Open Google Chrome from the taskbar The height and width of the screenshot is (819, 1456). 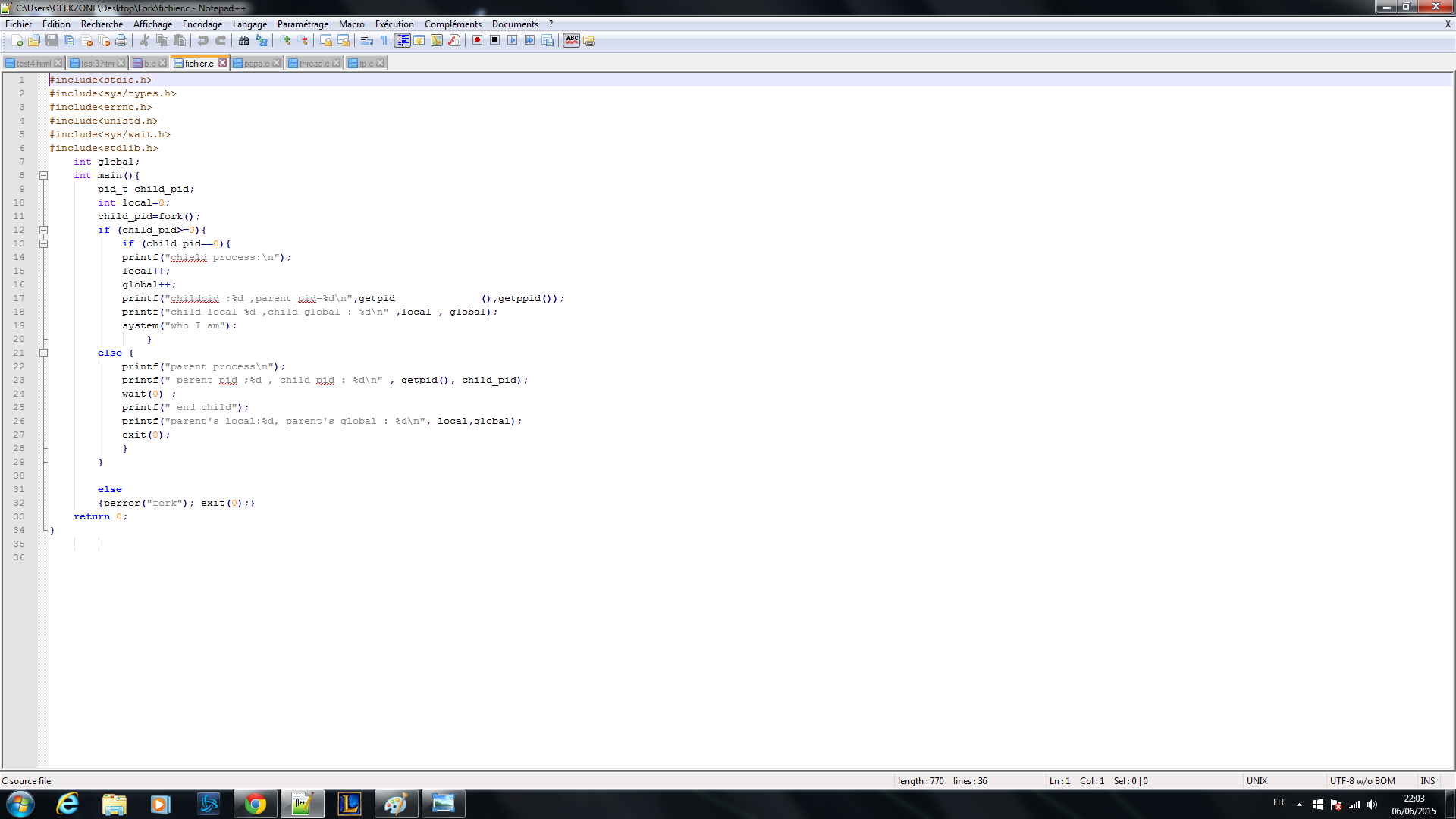(256, 804)
